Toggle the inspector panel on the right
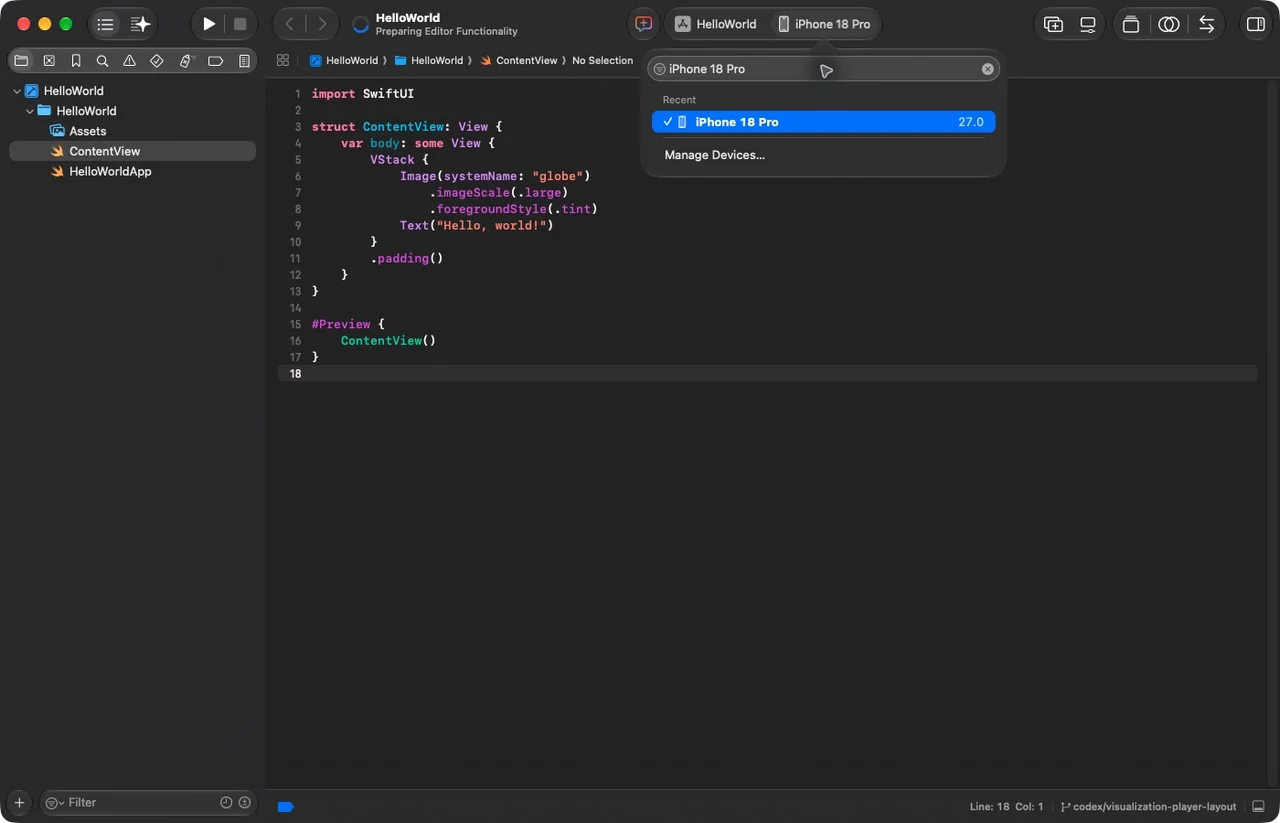The height and width of the screenshot is (823, 1280). coord(1255,24)
